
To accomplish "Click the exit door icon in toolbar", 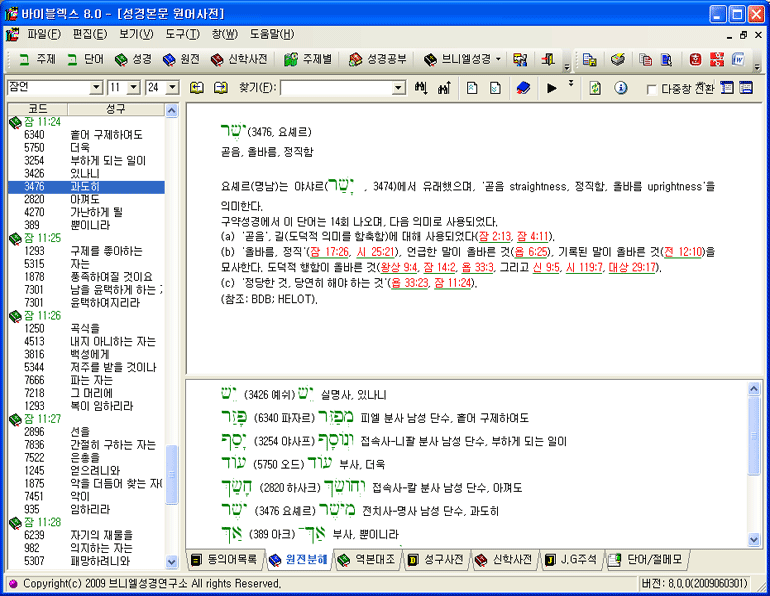I will 548,59.
